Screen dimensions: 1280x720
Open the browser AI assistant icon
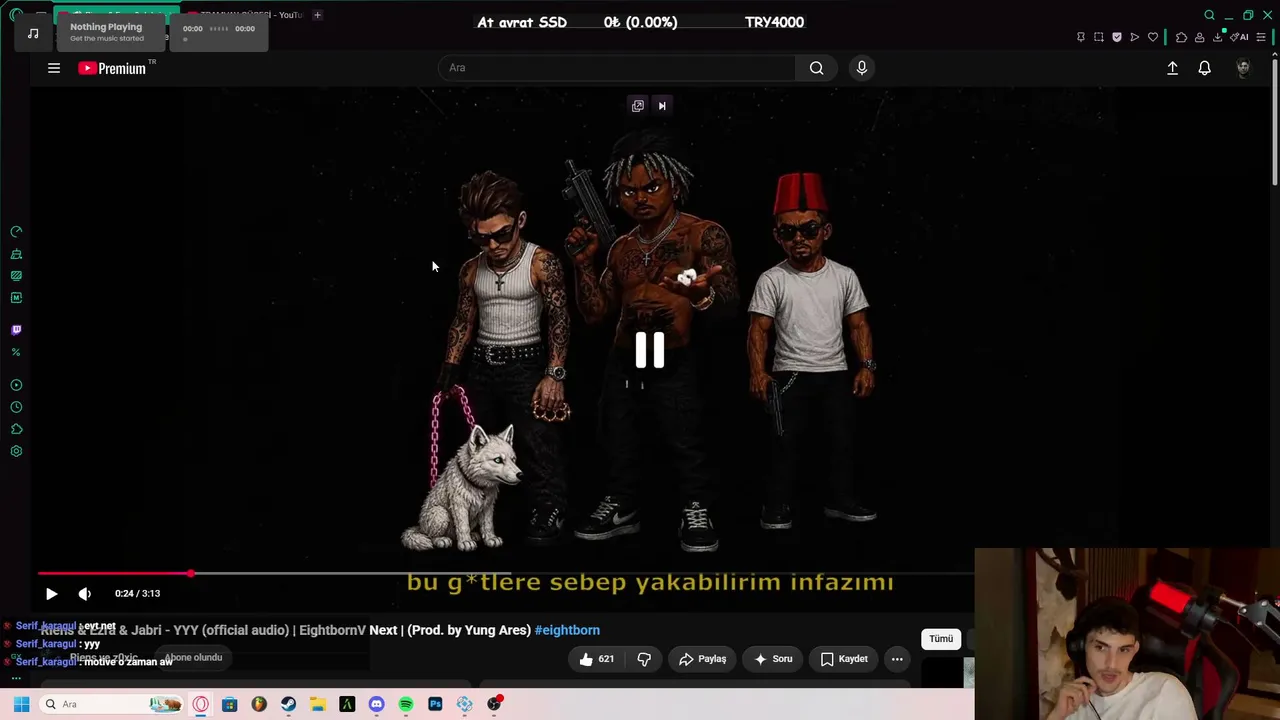(1240, 37)
